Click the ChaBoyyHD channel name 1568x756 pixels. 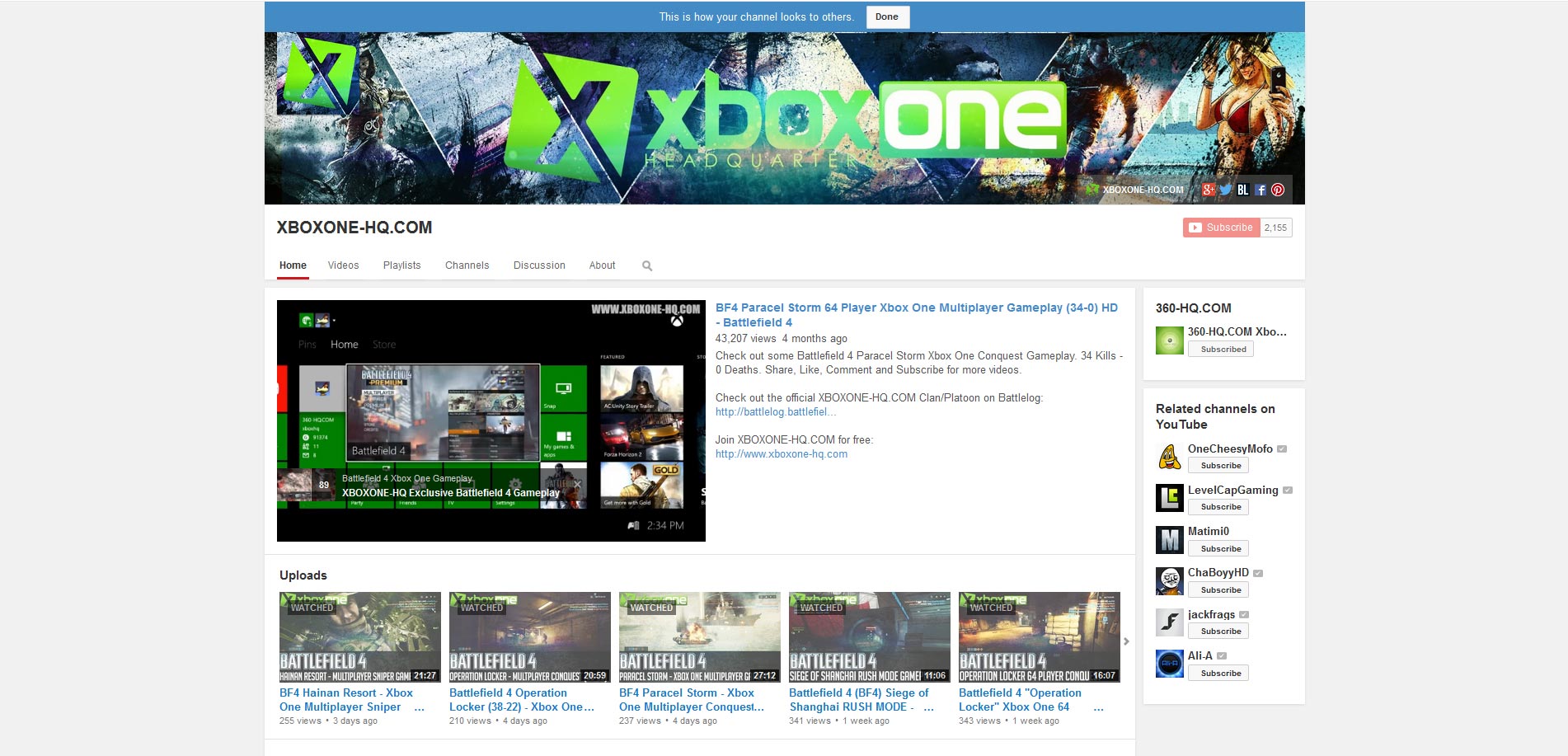coord(1218,572)
